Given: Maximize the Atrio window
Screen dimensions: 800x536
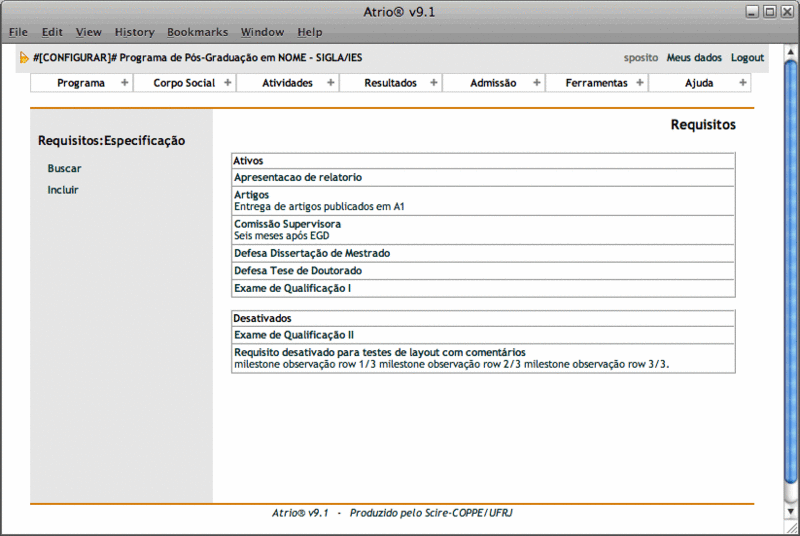Looking at the screenshot, I should click(770, 11).
